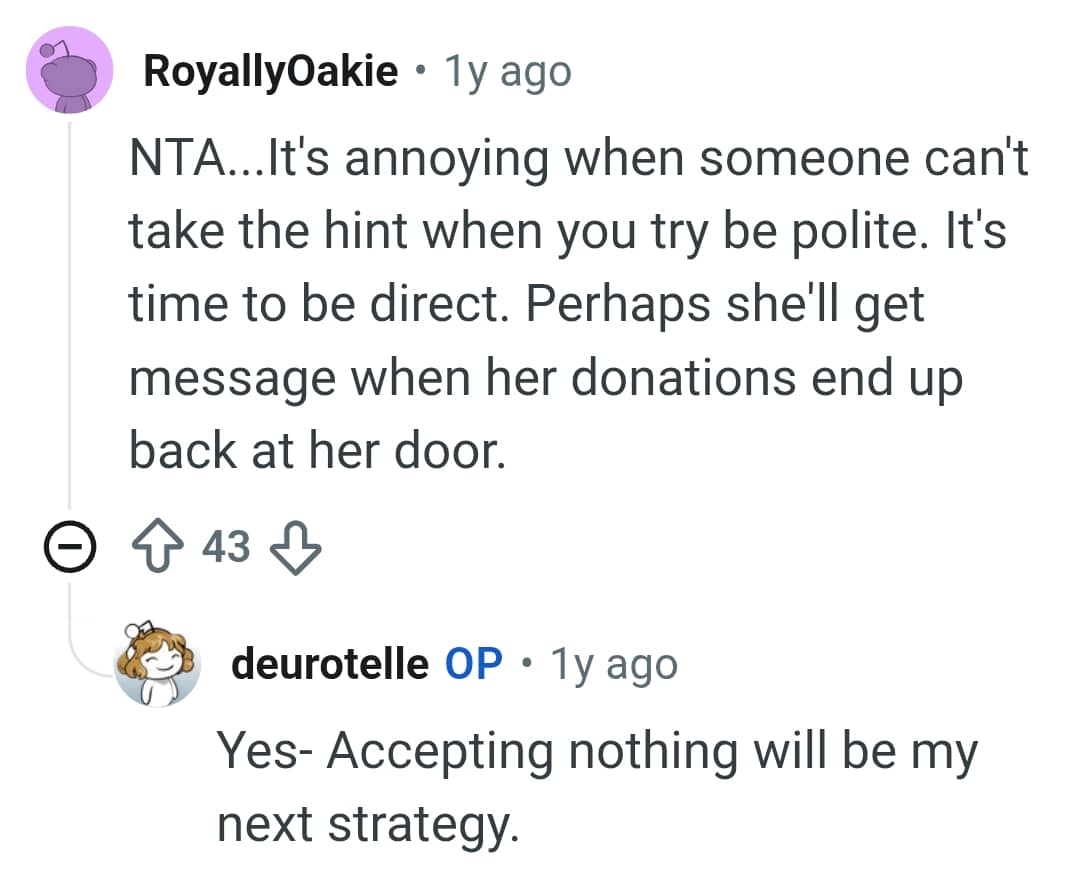The height and width of the screenshot is (875, 1080).
Task: Tap the smiling girl avatar beside deurotelle
Action: 154,663
